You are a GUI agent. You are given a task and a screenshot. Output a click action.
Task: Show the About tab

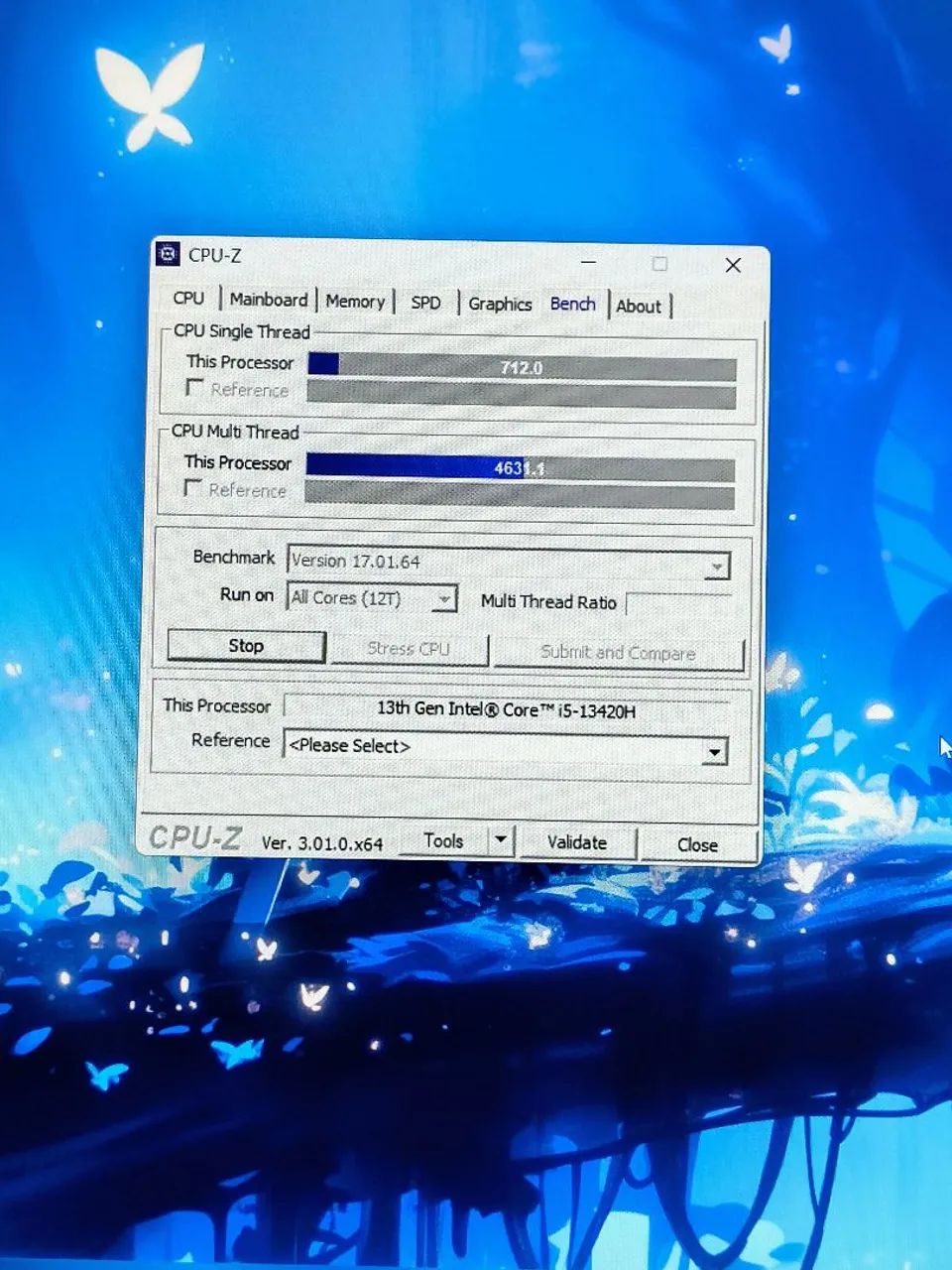(x=639, y=306)
